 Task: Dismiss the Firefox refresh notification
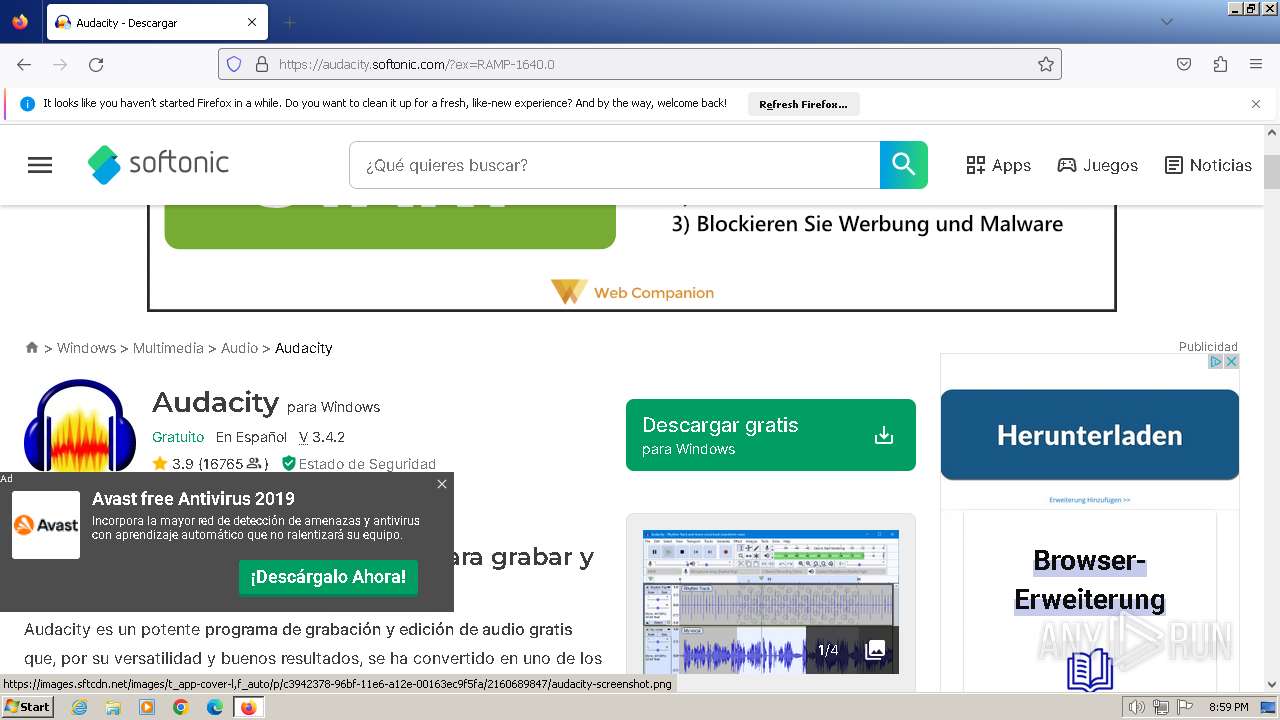click(x=1256, y=103)
